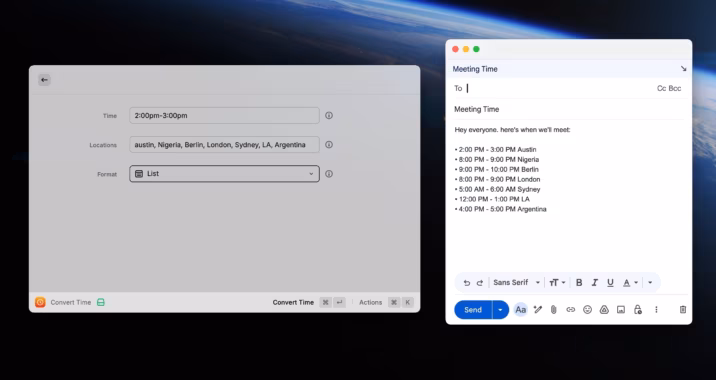Click the line '2:00 PM - 3:00 PM Austin'
Viewport: 716px width, 380px height.
pos(495,149)
